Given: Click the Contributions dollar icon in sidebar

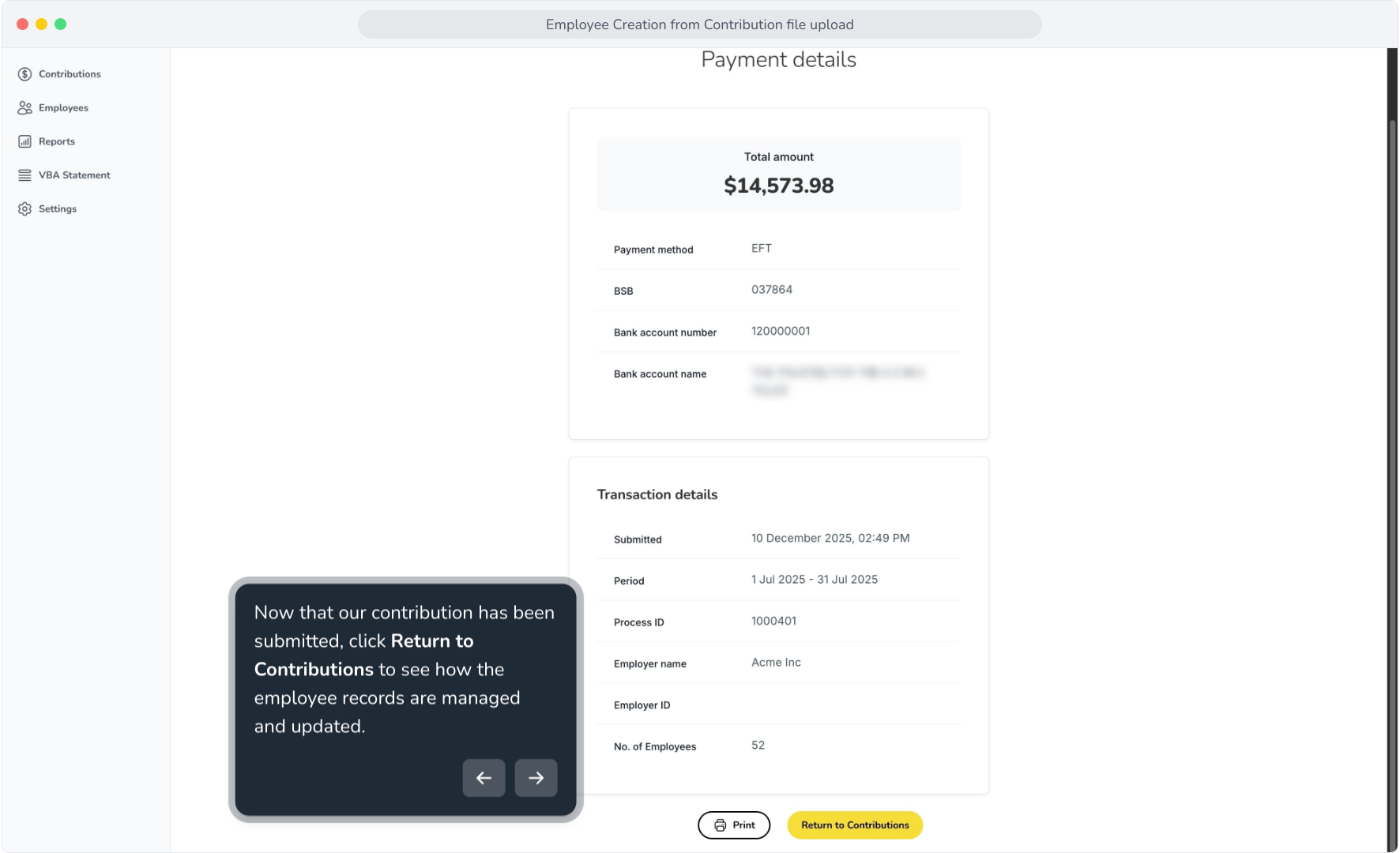Looking at the screenshot, I should 24,74.
